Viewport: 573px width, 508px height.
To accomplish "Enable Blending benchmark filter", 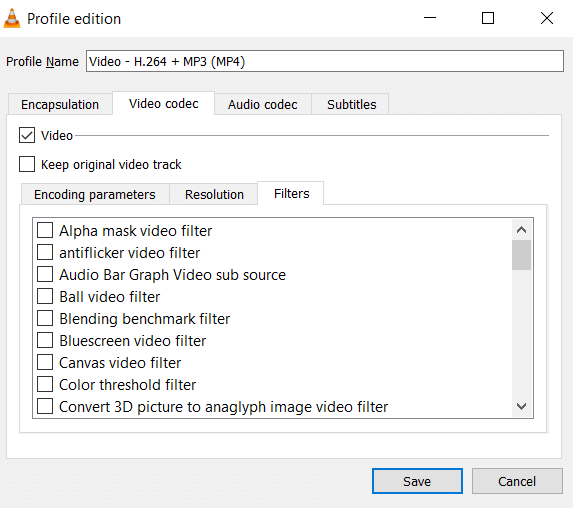I will [45, 318].
